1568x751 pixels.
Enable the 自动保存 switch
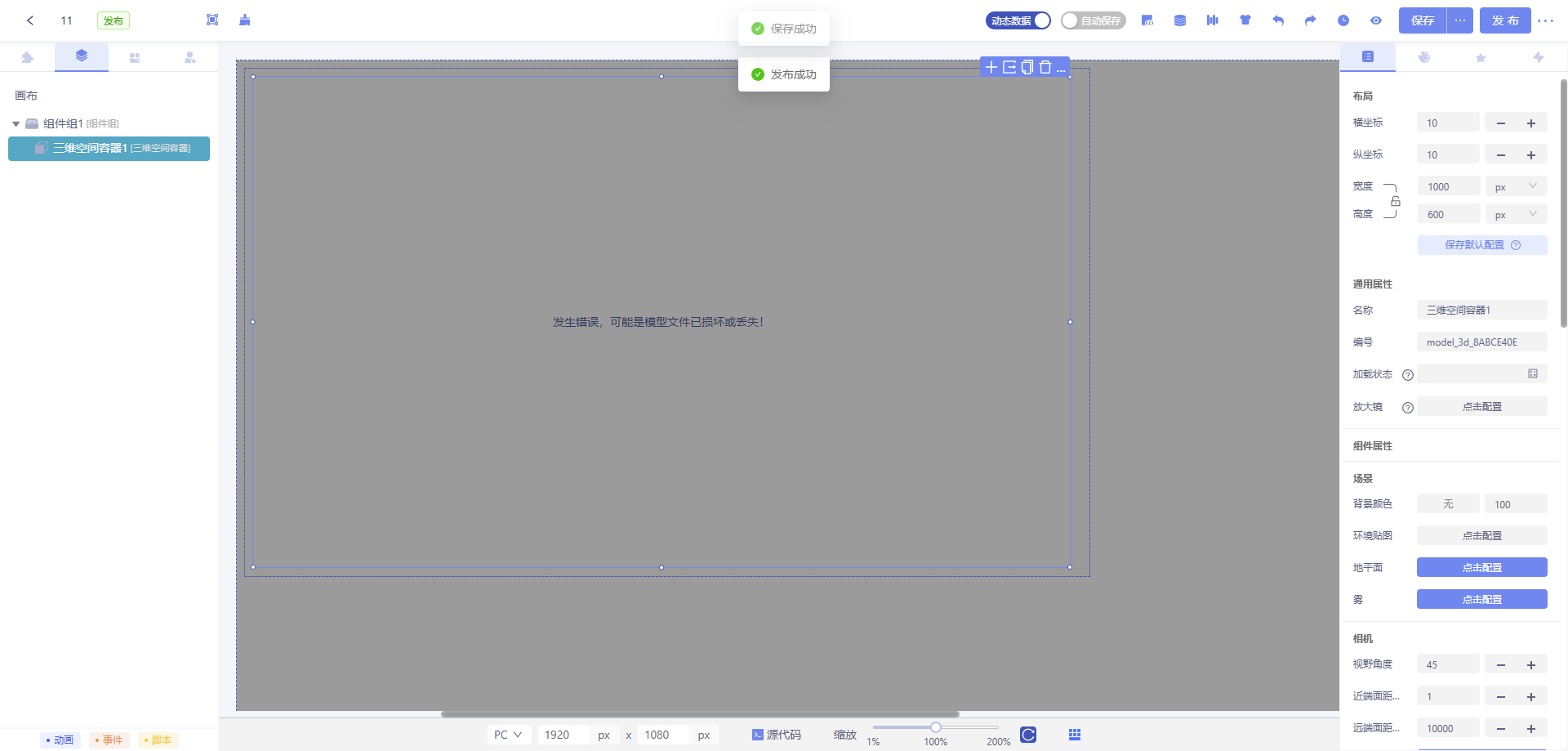click(1093, 20)
